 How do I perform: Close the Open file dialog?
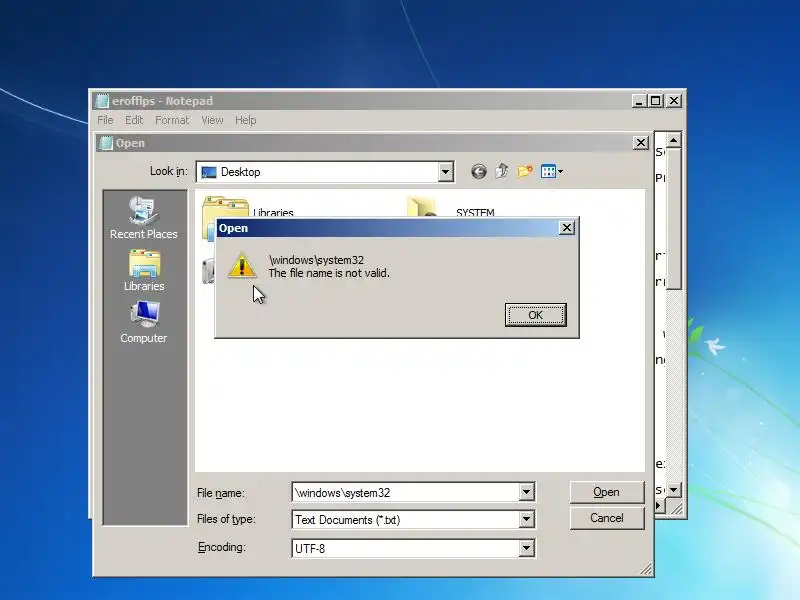[x=641, y=143]
